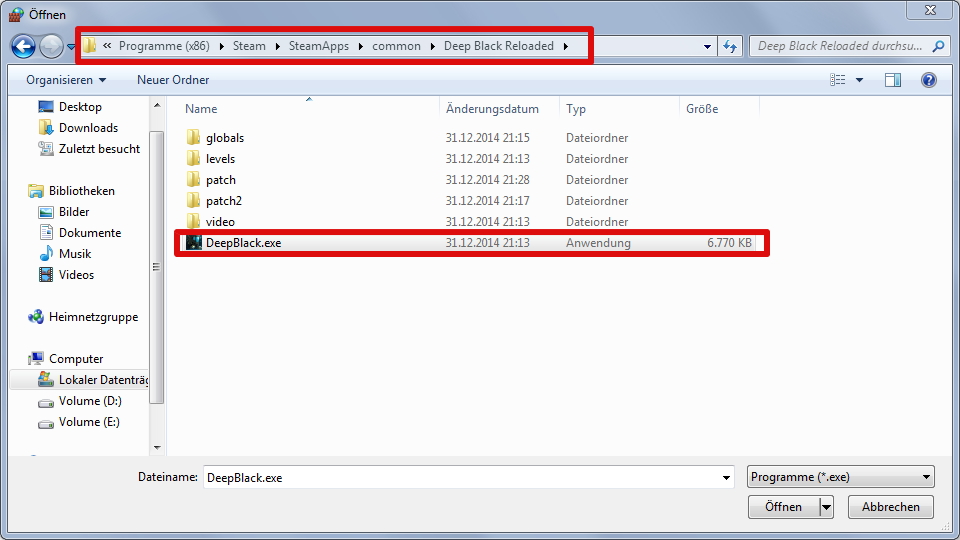
Task: Select the video folder
Action: tap(220, 222)
